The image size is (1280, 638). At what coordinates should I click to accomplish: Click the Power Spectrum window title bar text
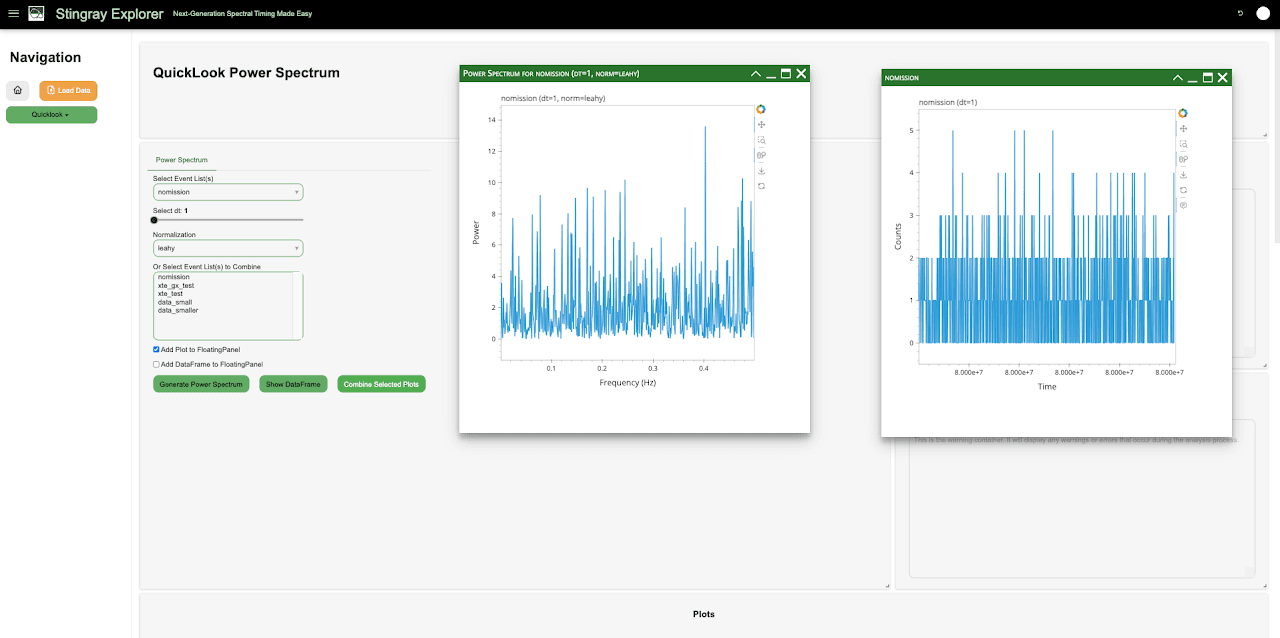[551, 73]
